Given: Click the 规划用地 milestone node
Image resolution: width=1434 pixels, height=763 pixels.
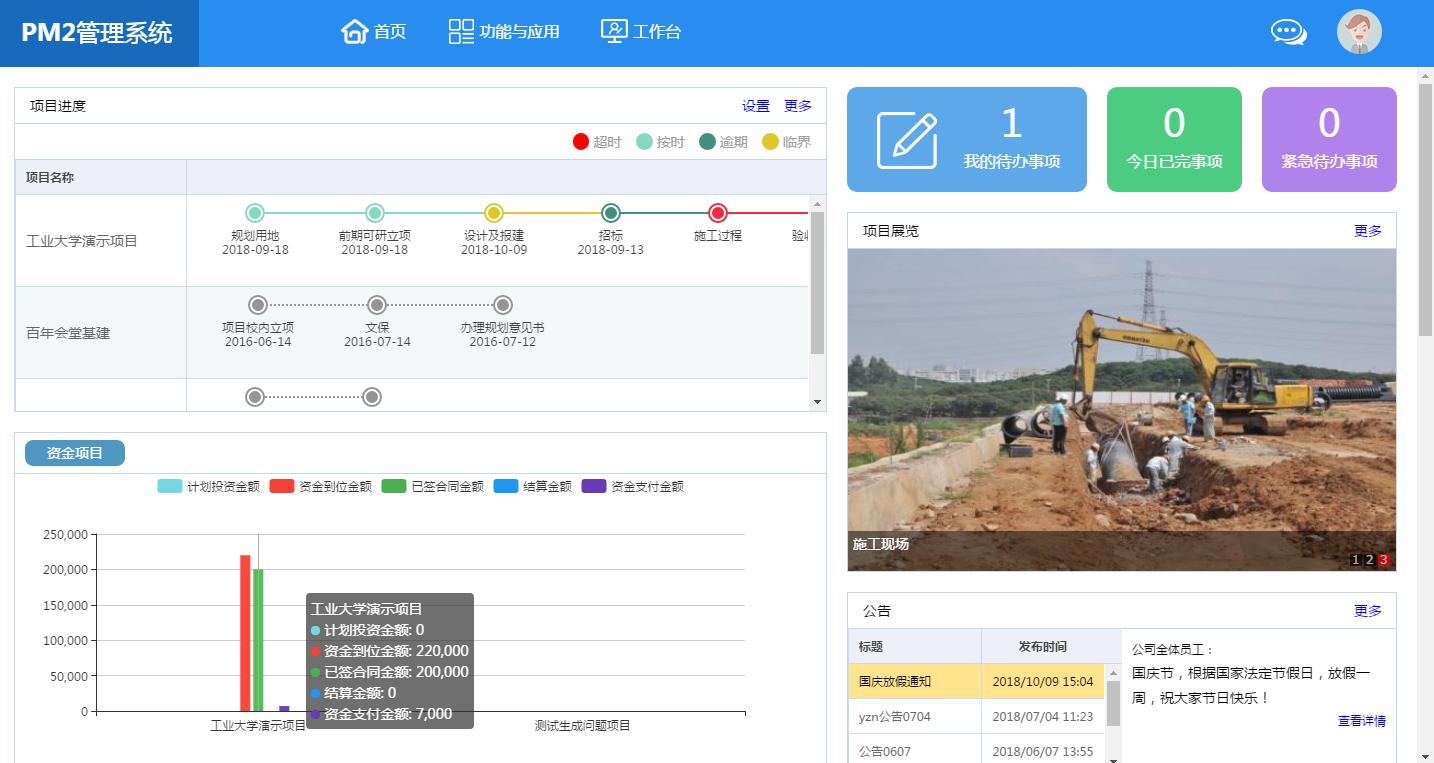Looking at the screenshot, I should 255,213.
